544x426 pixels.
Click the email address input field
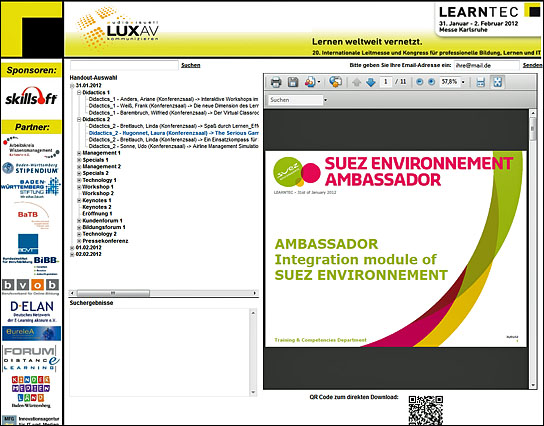point(486,65)
